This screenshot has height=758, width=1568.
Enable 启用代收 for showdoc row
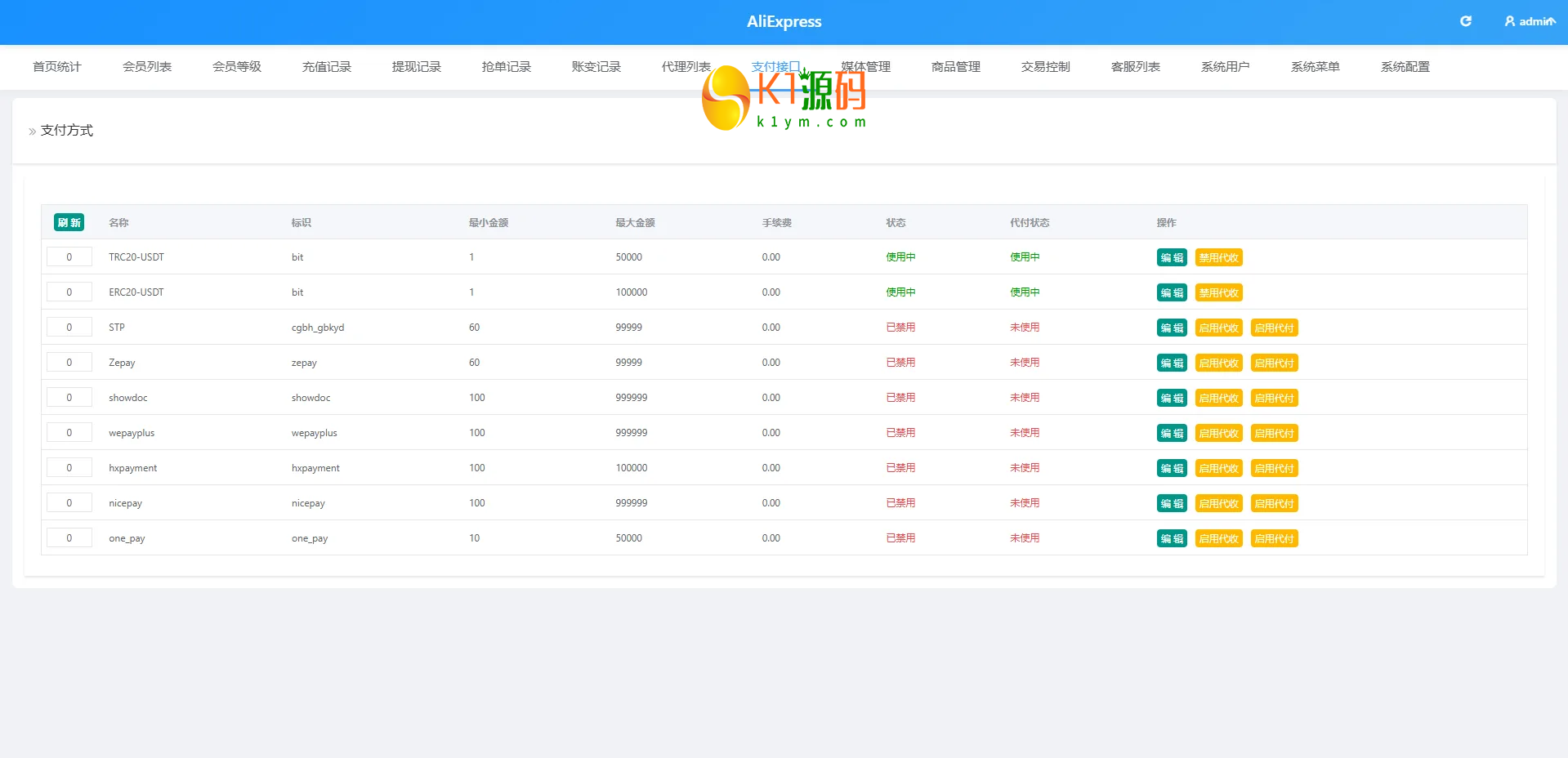(1218, 398)
